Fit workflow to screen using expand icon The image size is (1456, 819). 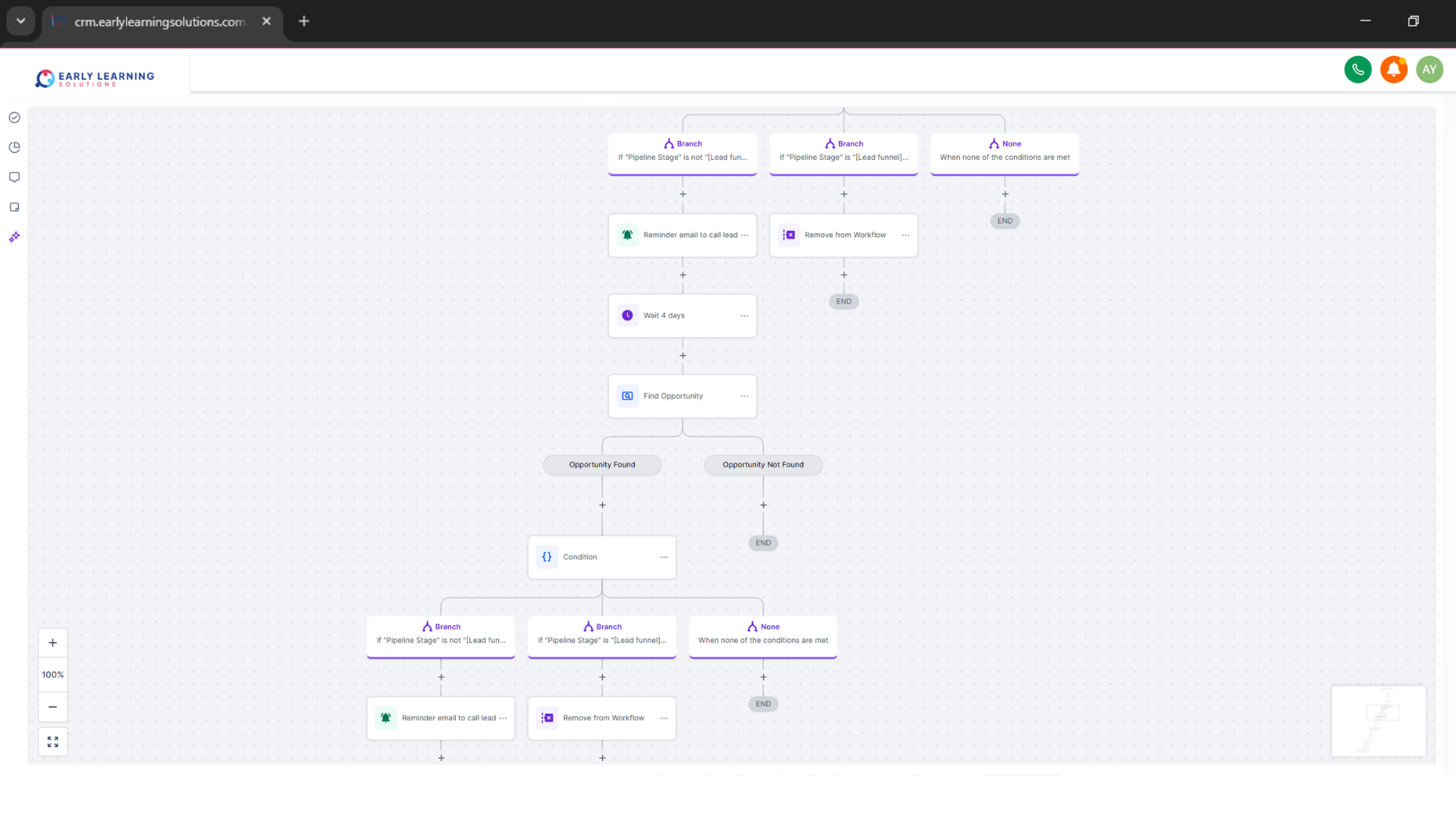coord(52,742)
